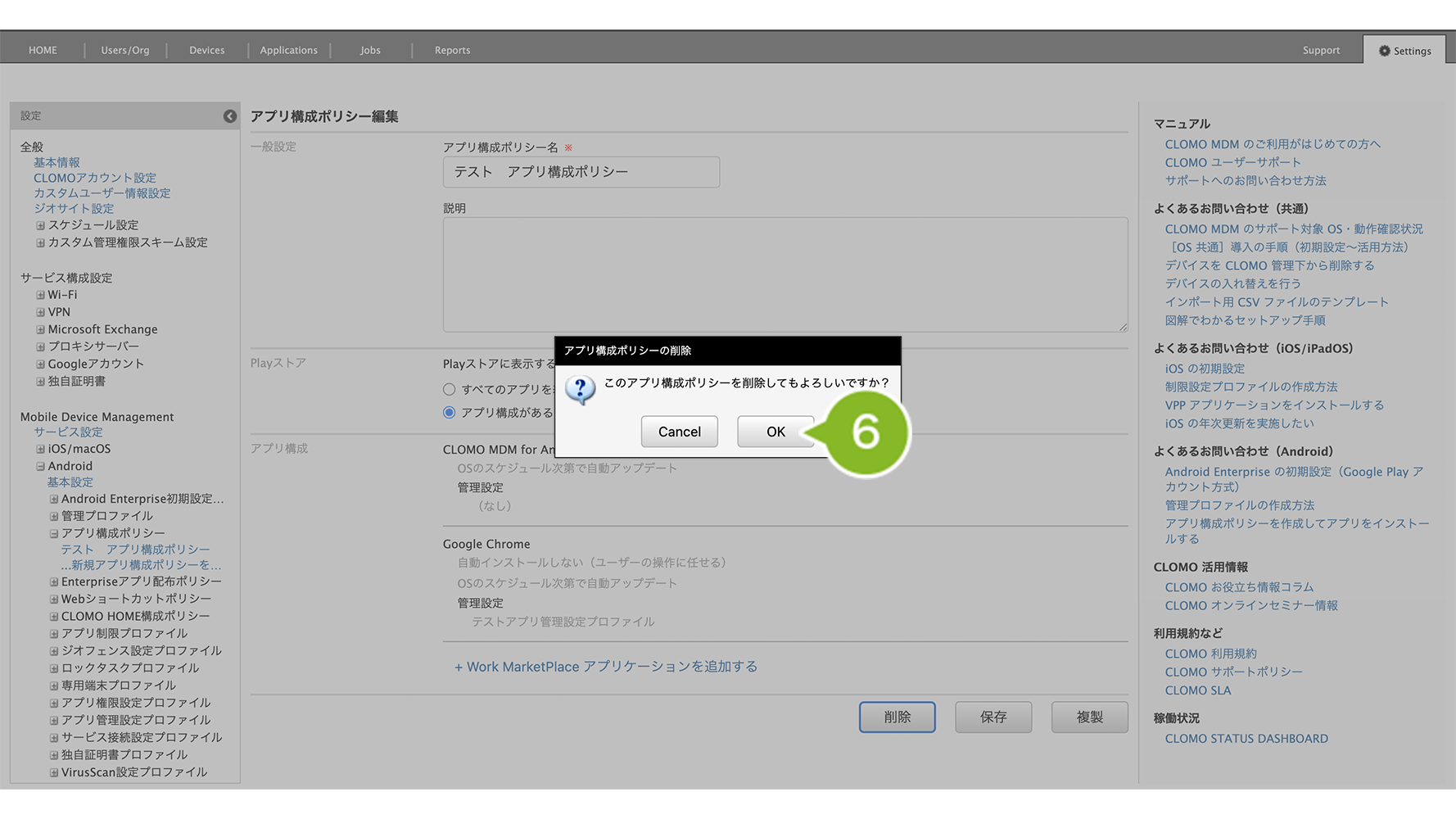Click the 保存 save button

tap(993, 717)
